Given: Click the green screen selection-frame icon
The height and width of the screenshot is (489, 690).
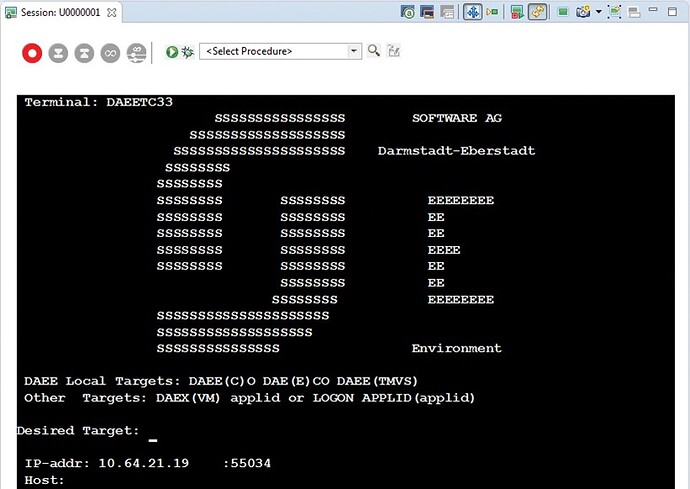Looking at the screenshot, I should click(614, 12).
